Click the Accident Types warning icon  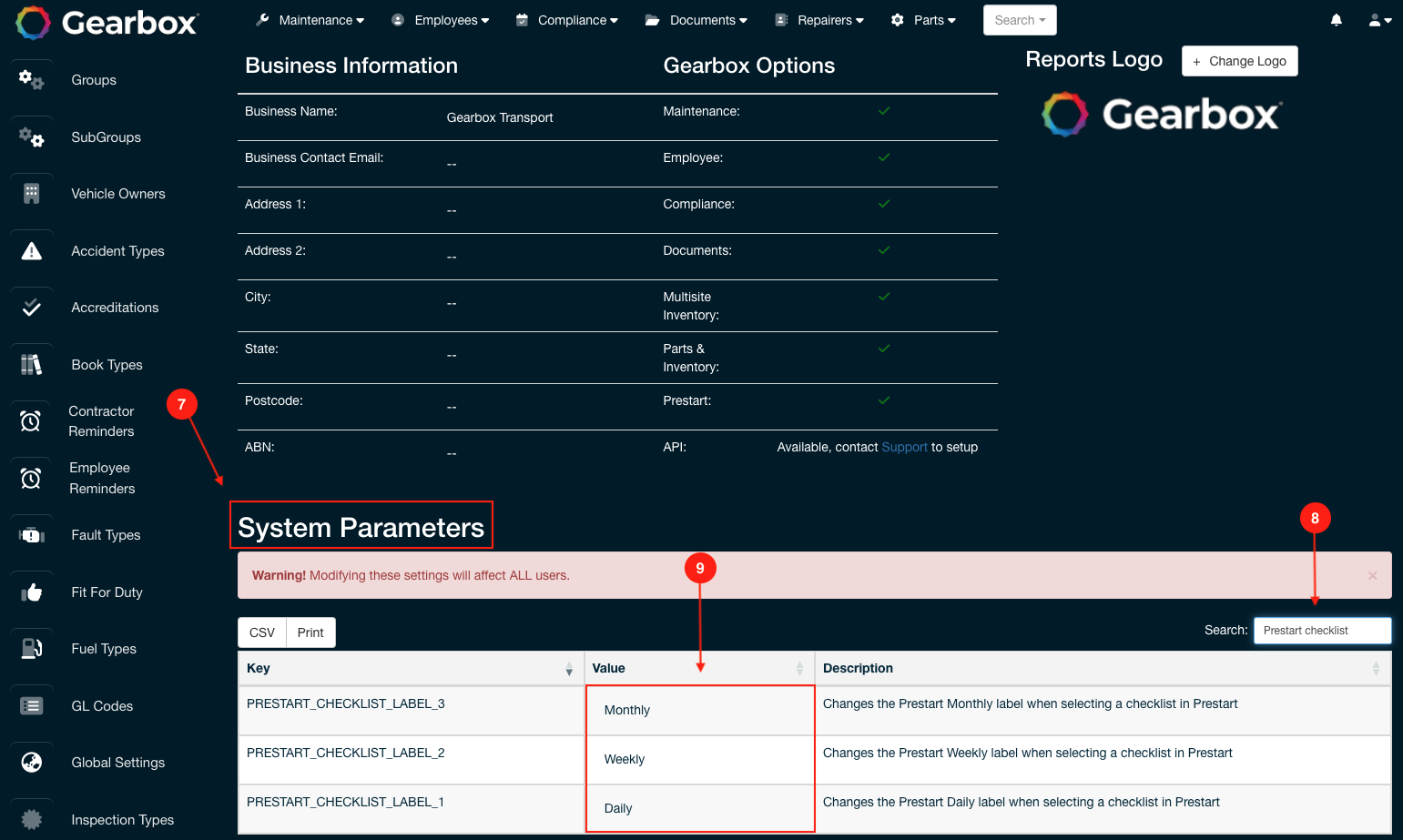(x=32, y=251)
